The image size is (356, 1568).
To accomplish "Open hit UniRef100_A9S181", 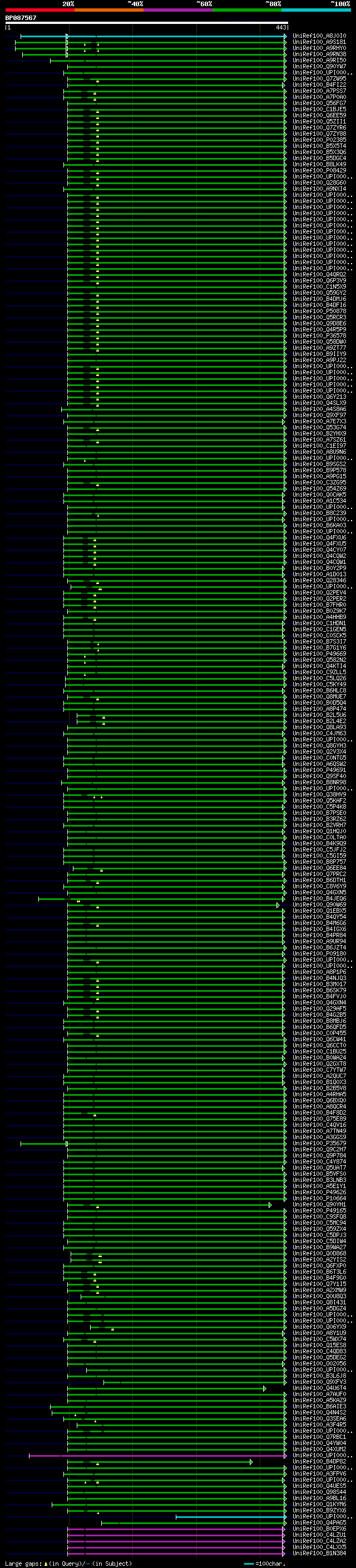I will click(x=319, y=42).
